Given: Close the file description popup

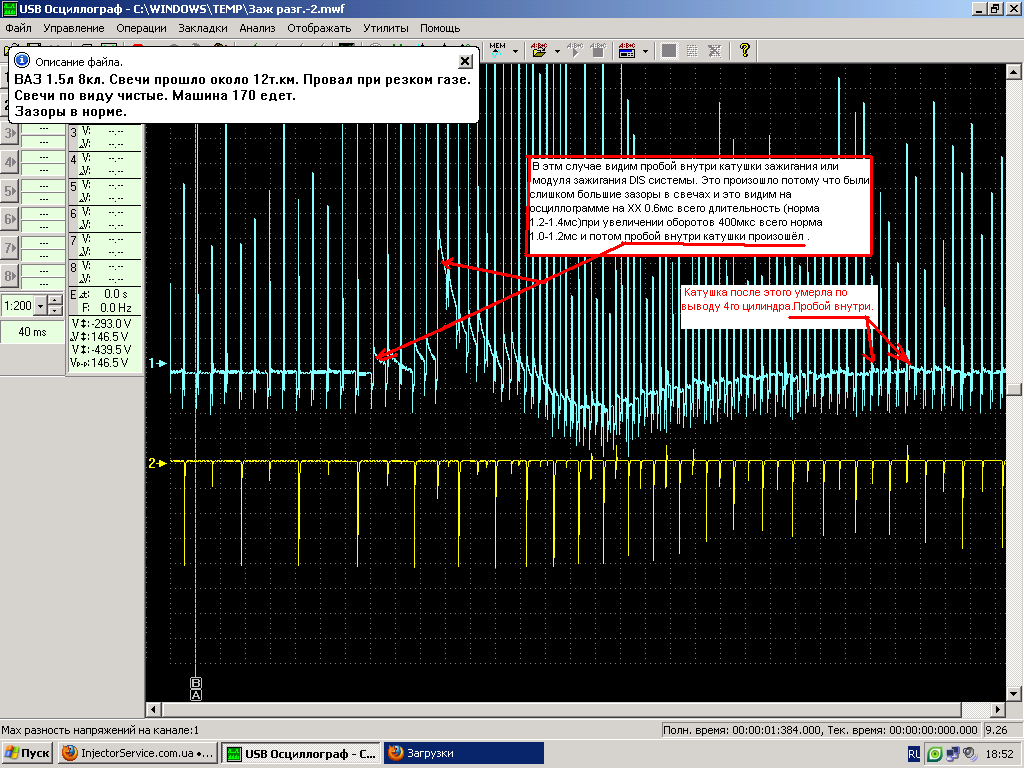Looking at the screenshot, I should [x=465, y=61].
